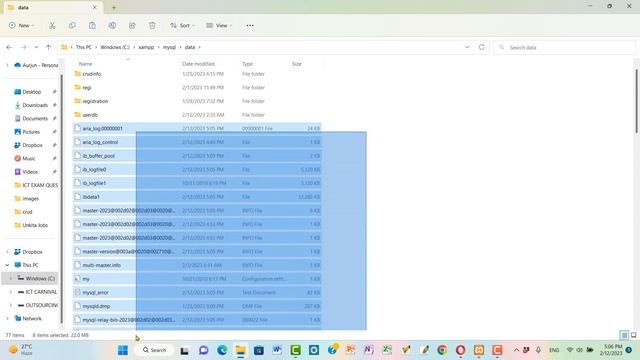The image size is (640, 360).
Task: Click the Paste icon in toolbar
Action: (x=92, y=25)
